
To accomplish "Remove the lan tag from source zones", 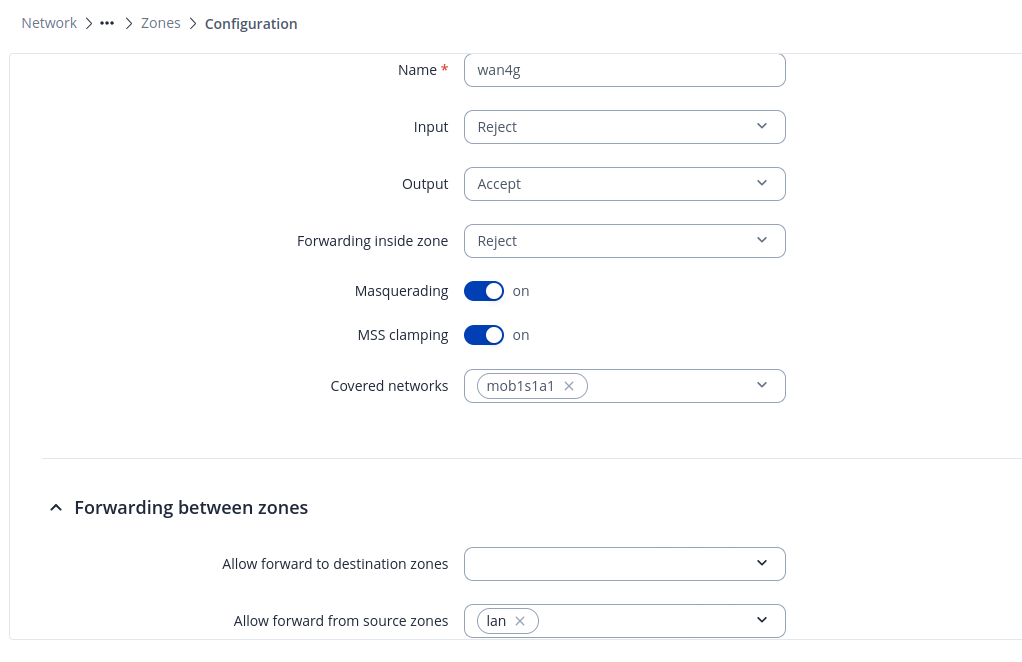I will tap(520, 621).
